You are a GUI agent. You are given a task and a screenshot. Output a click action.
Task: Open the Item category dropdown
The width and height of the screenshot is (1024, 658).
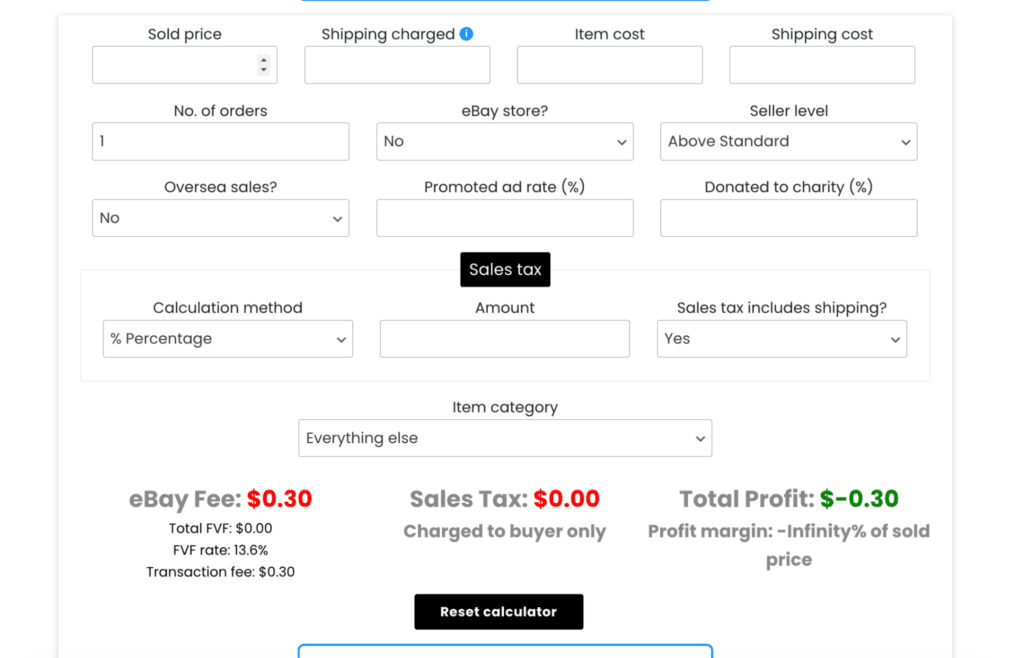pos(504,438)
